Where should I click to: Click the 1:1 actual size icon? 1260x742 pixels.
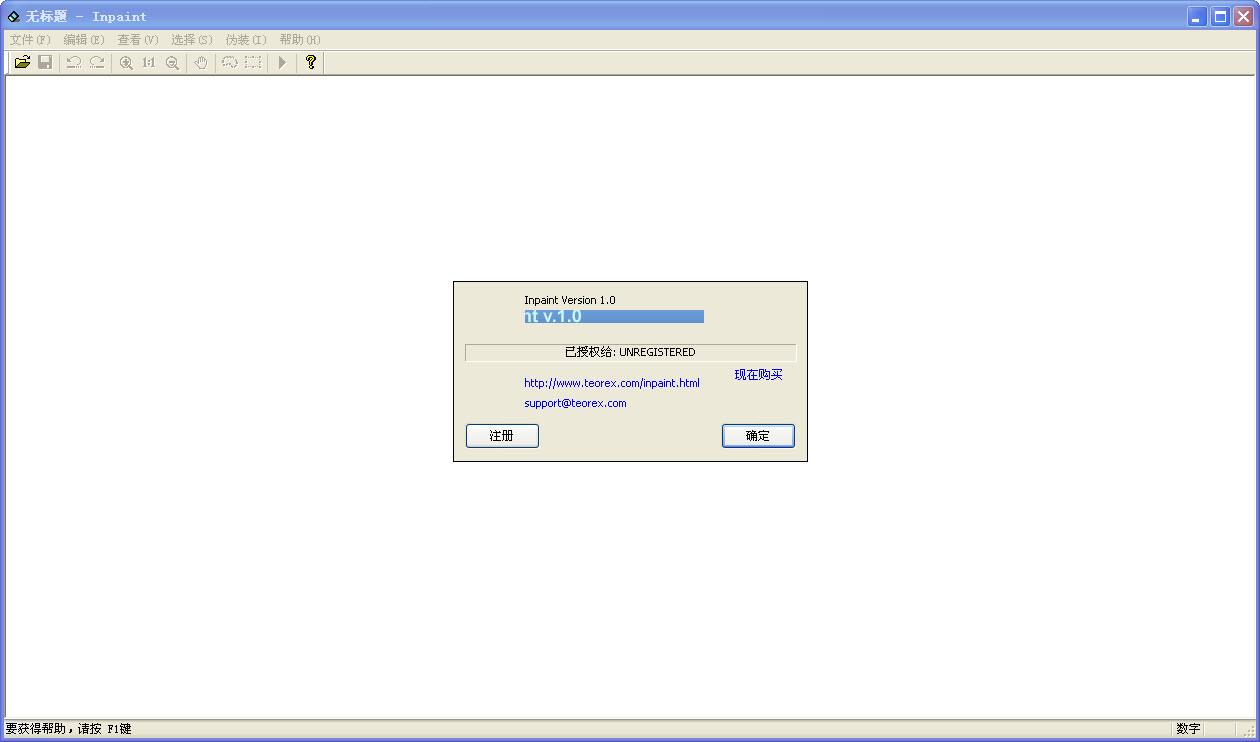tap(149, 62)
